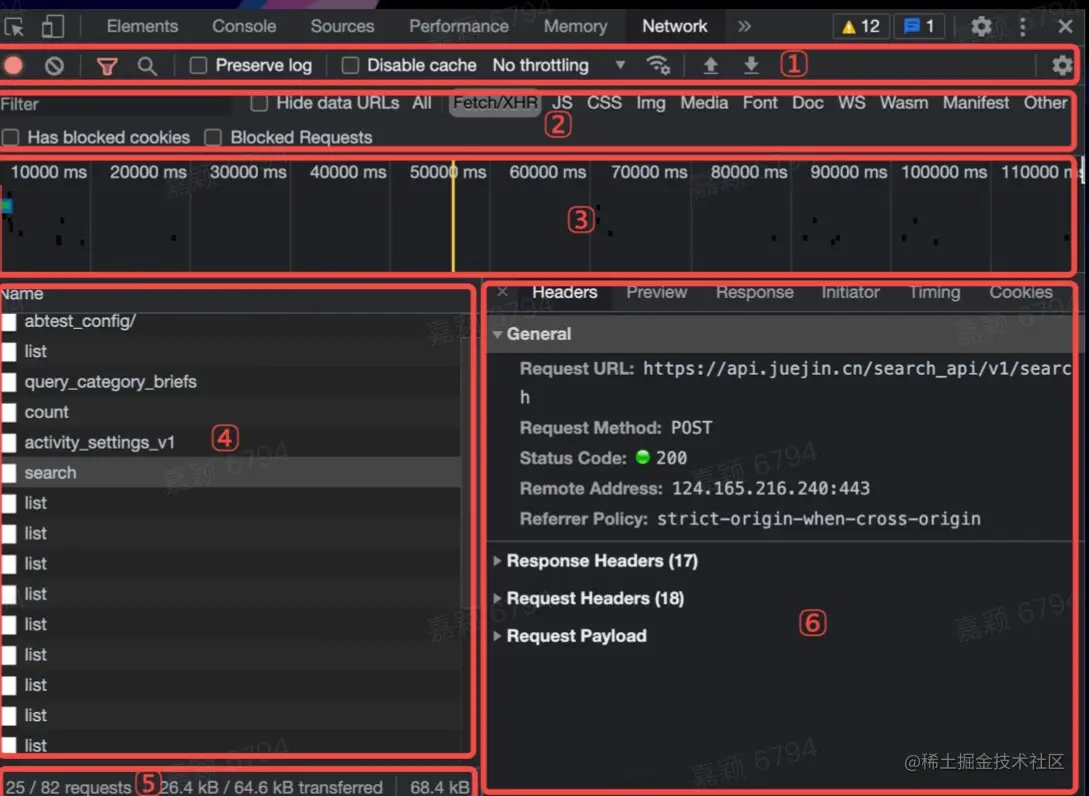Toggle the device toolbar icon

click(x=53, y=27)
